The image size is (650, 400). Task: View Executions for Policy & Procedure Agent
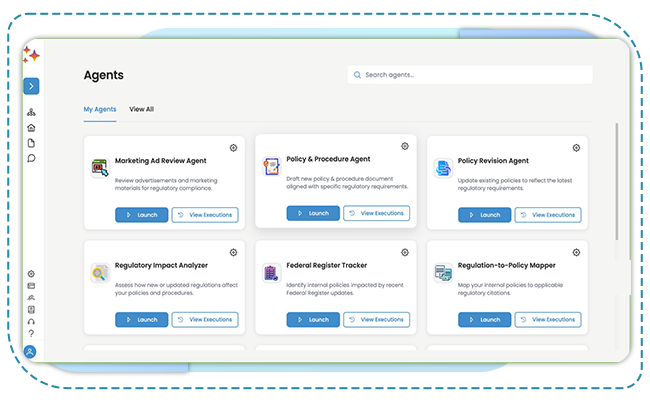tap(376, 213)
